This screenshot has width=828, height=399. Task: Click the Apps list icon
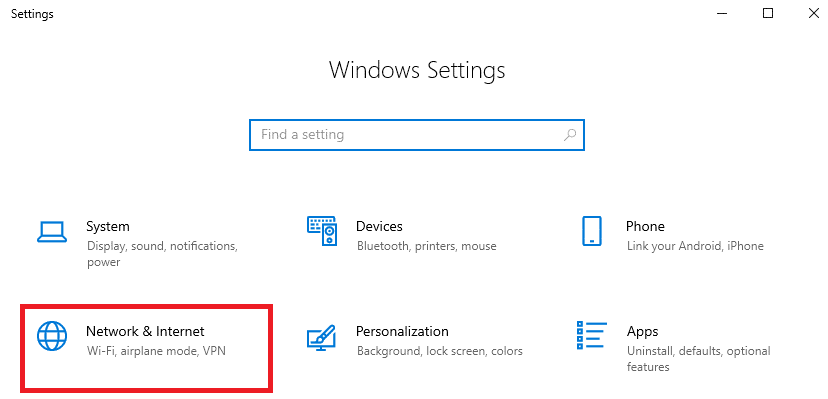point(591,336)
